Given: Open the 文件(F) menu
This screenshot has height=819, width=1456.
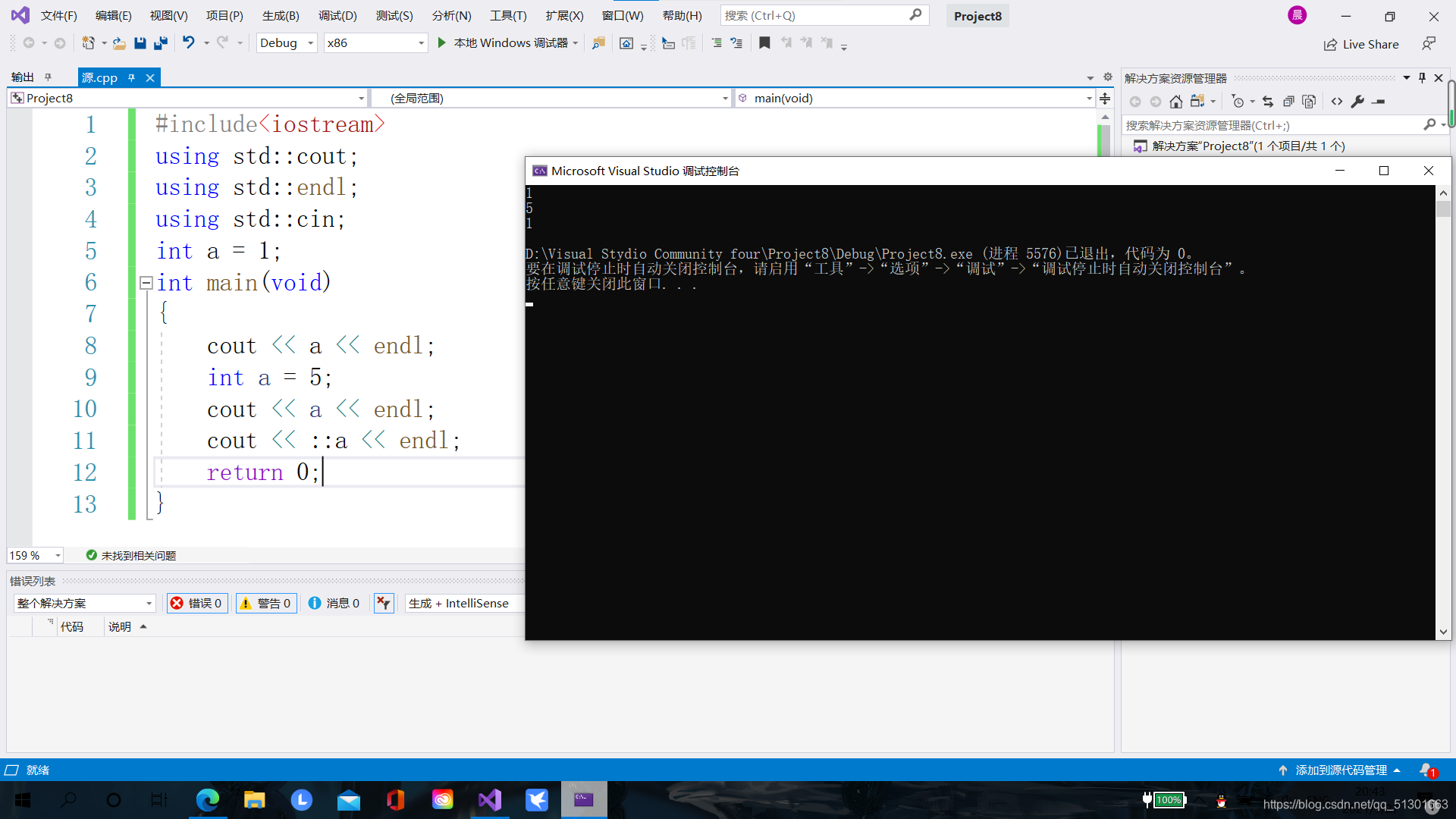Looking at the screenshot, I should point(58,15).
